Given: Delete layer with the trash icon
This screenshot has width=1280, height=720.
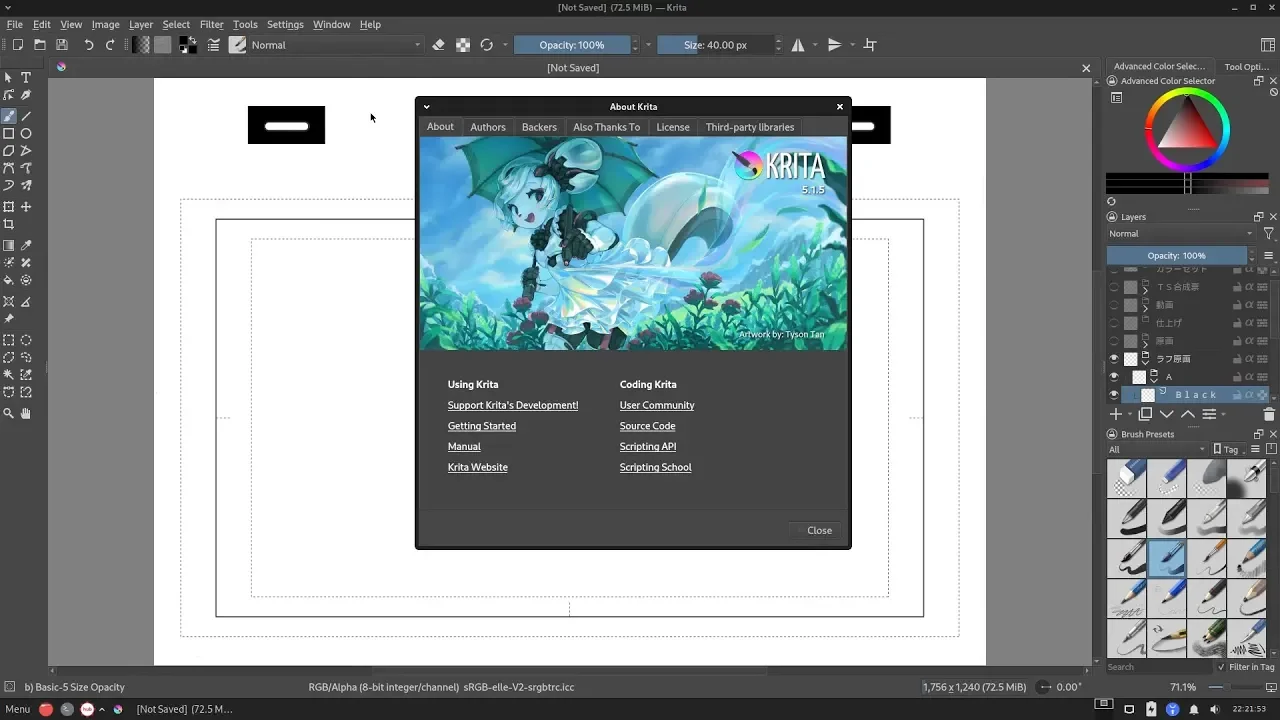Looking at the screenshot, I should pos(1269,414).
